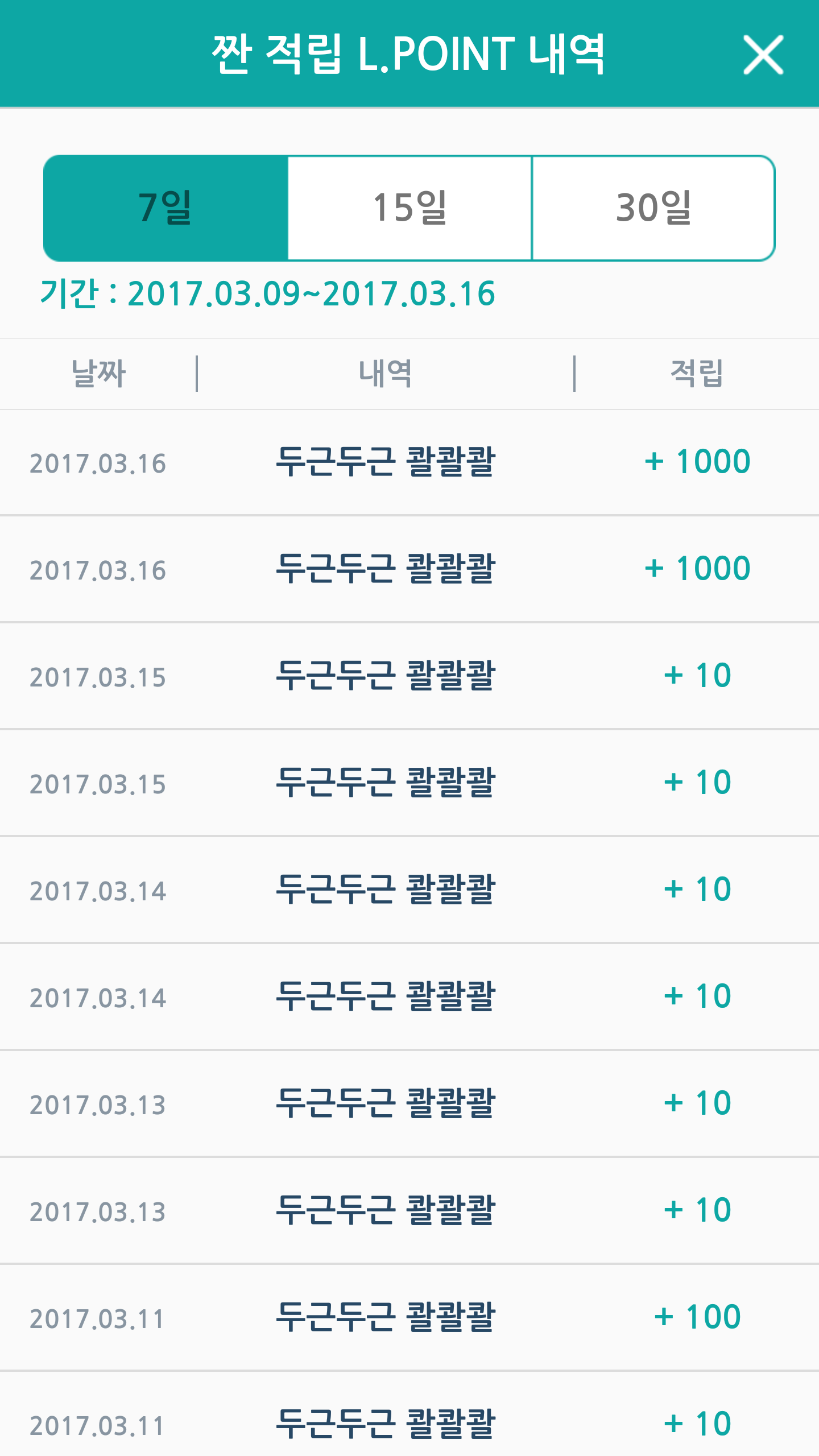Click the 날짜 column header
This screenshot has height=1456, width=819.
98,374
